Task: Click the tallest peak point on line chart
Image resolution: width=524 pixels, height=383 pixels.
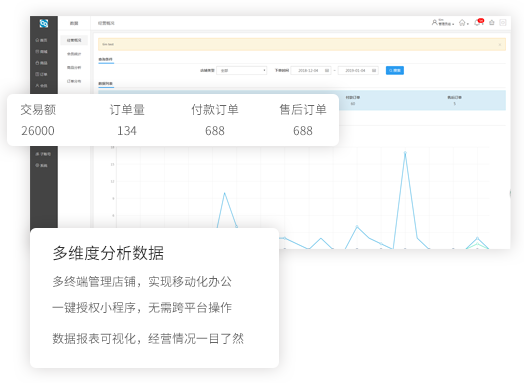Action: 405,153
